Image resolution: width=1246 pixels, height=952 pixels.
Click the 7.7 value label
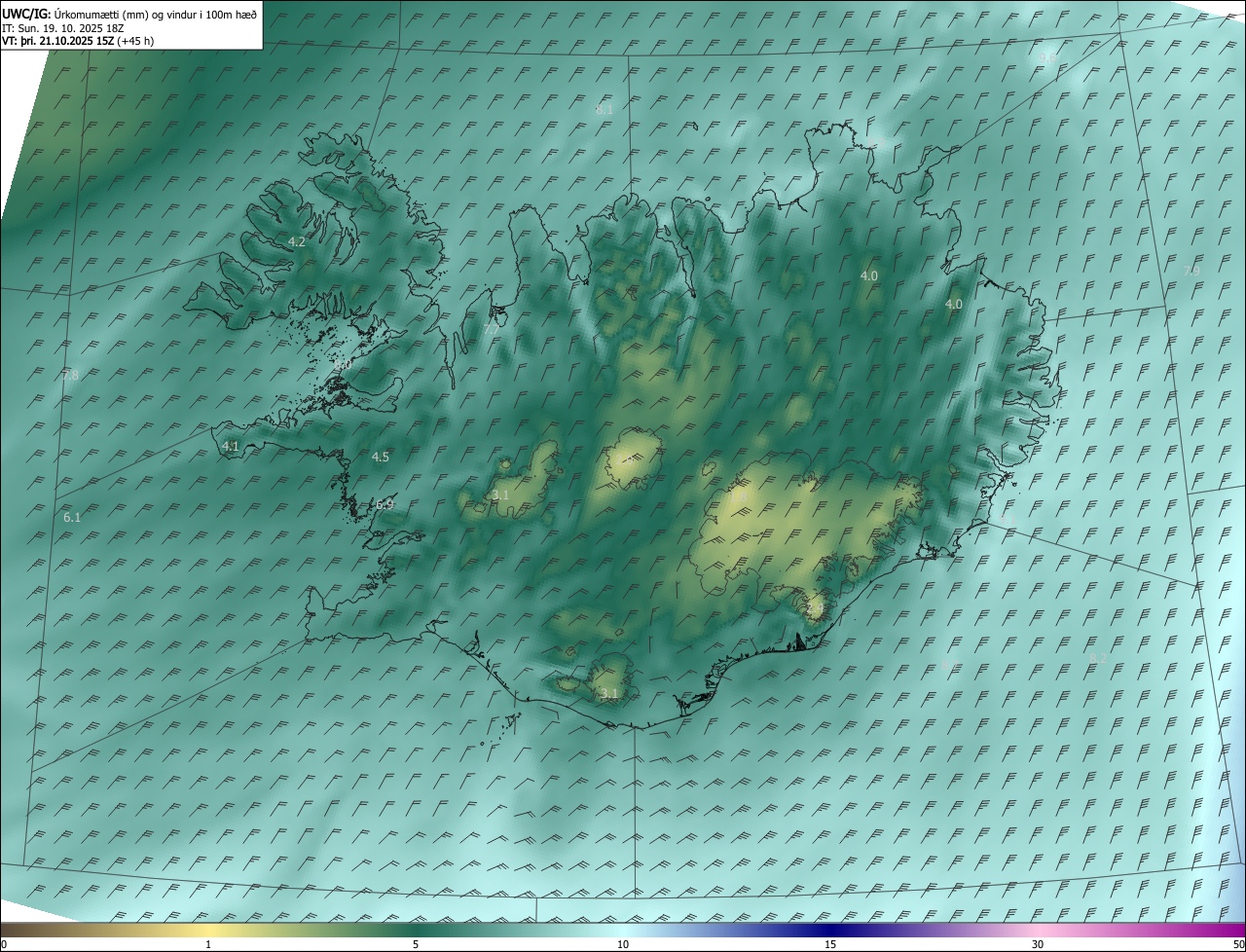(492, 331)
